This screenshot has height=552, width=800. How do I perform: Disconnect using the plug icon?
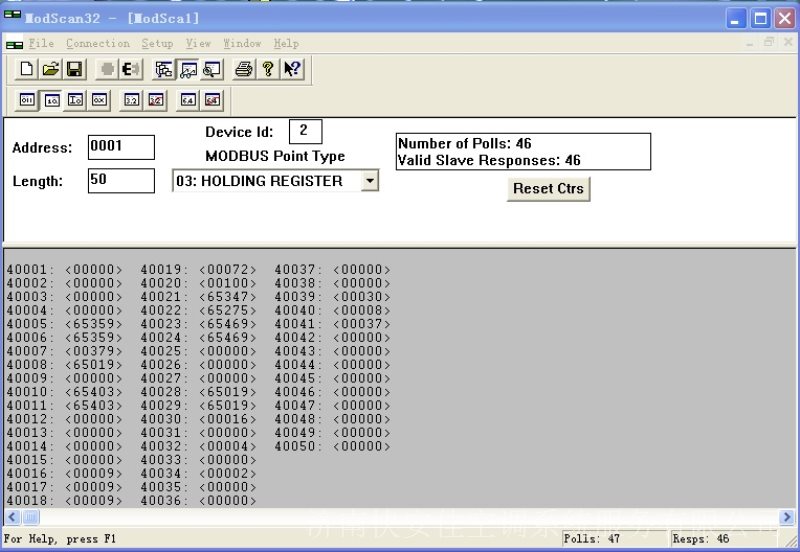point(131,69)
